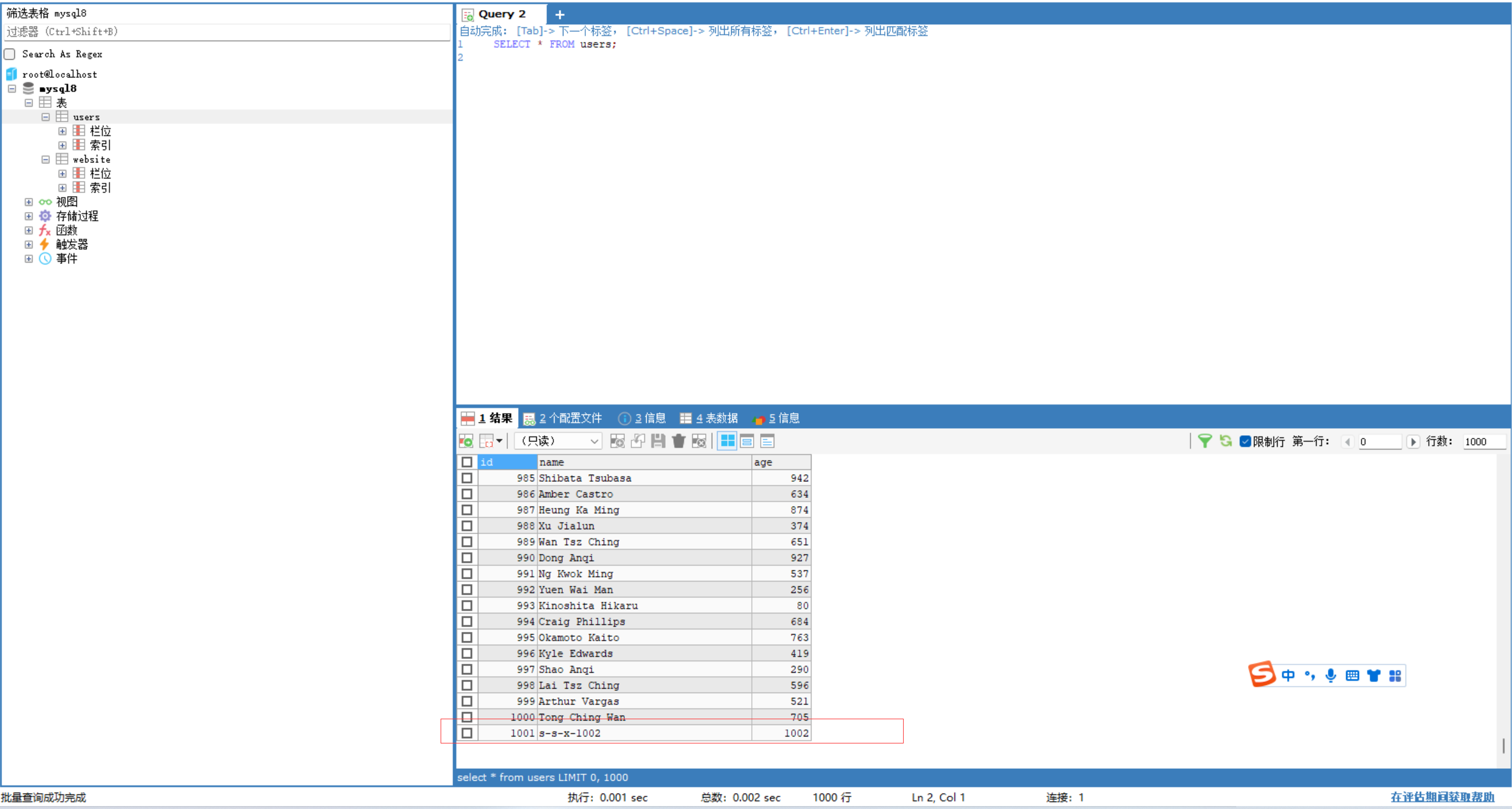
Task: Switch to form view mode icon
Action: 747,441
